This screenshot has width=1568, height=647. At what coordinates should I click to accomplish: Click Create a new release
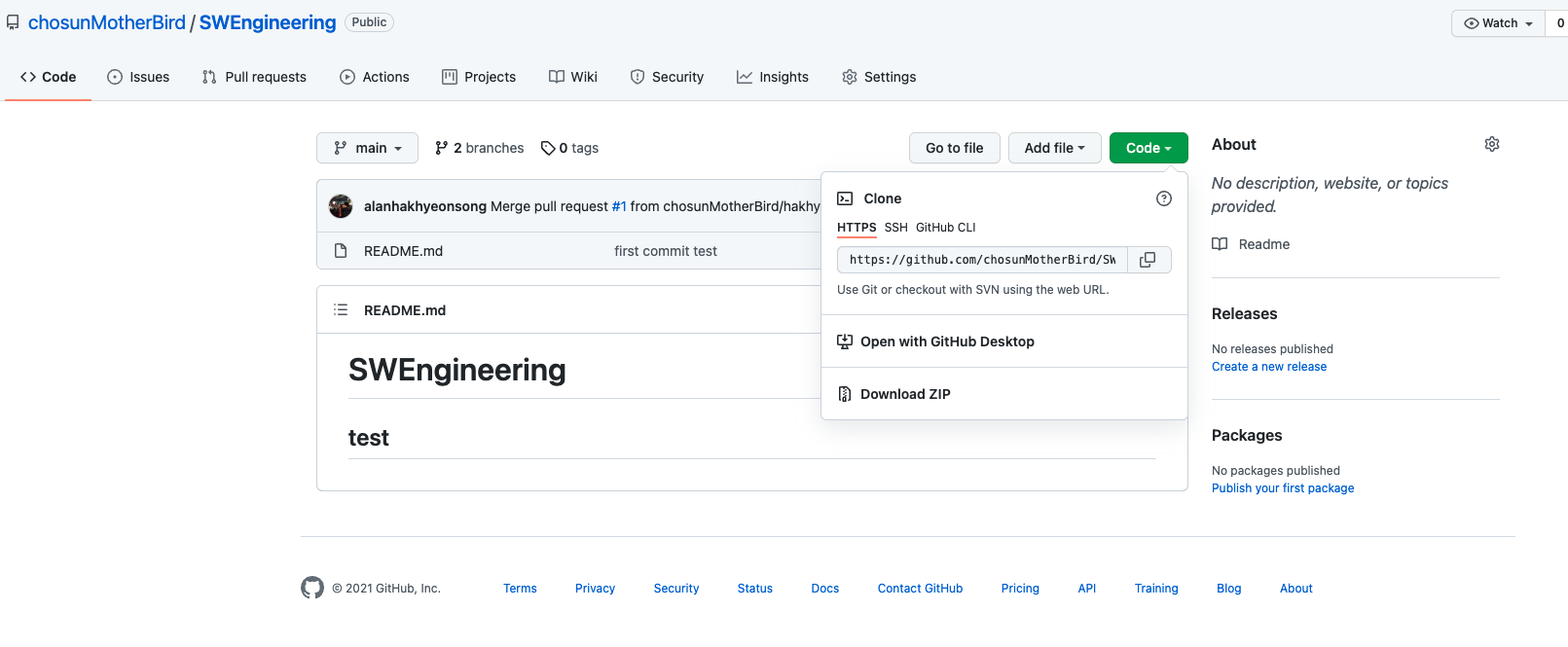tap(1269, 367)
